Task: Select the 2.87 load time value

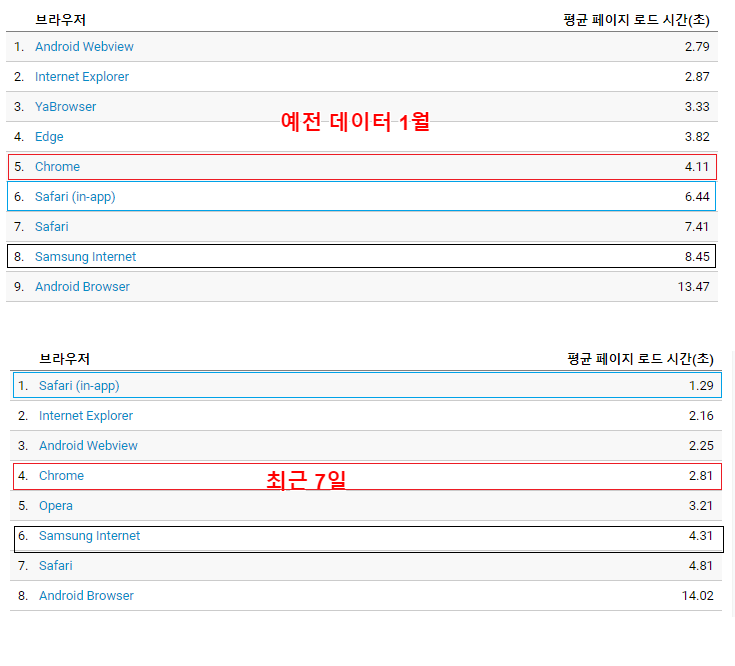Action: 697,77
